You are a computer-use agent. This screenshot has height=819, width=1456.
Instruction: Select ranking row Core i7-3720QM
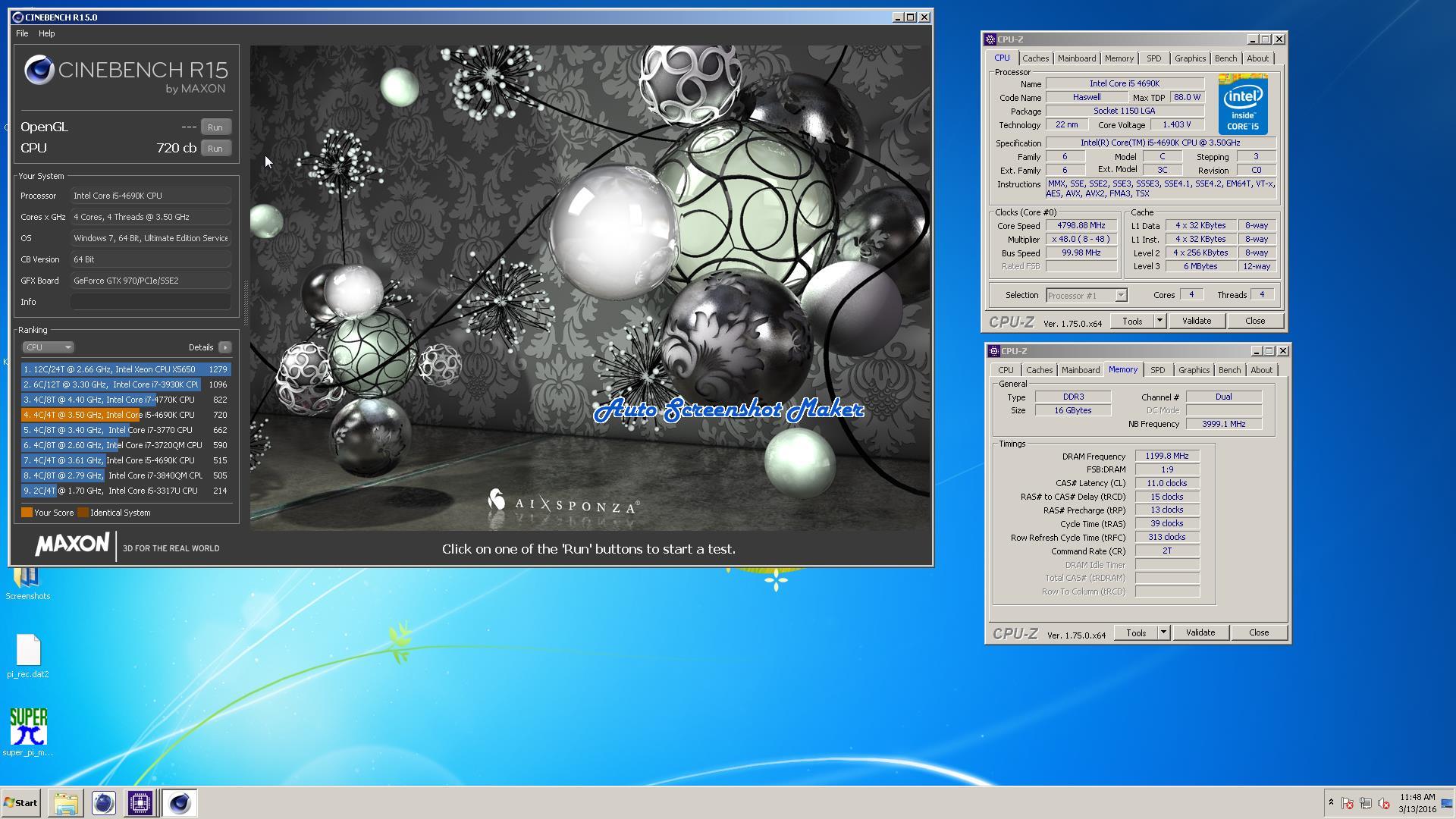(x=126, y=445)
